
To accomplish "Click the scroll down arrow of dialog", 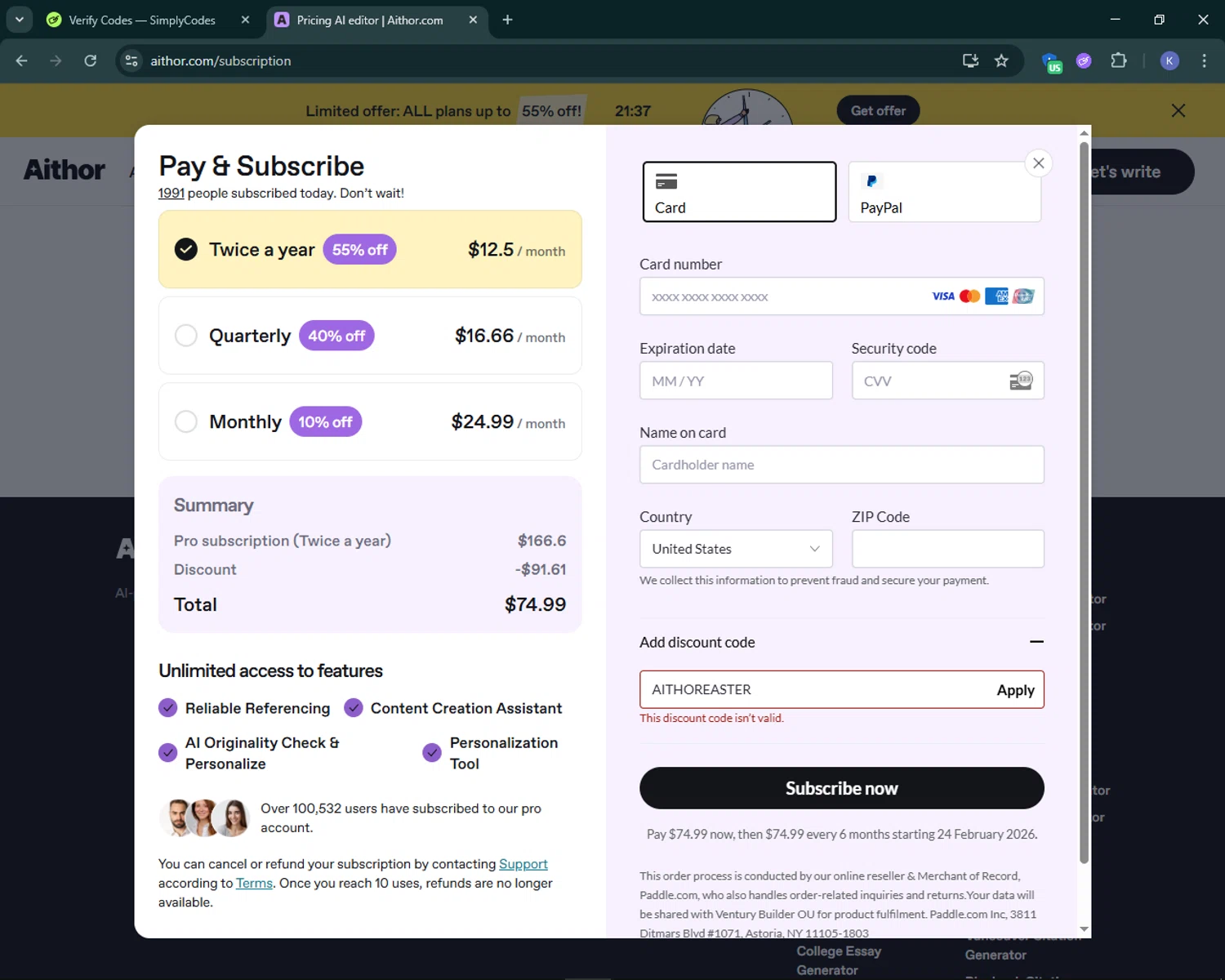I will pos(1084,929).
